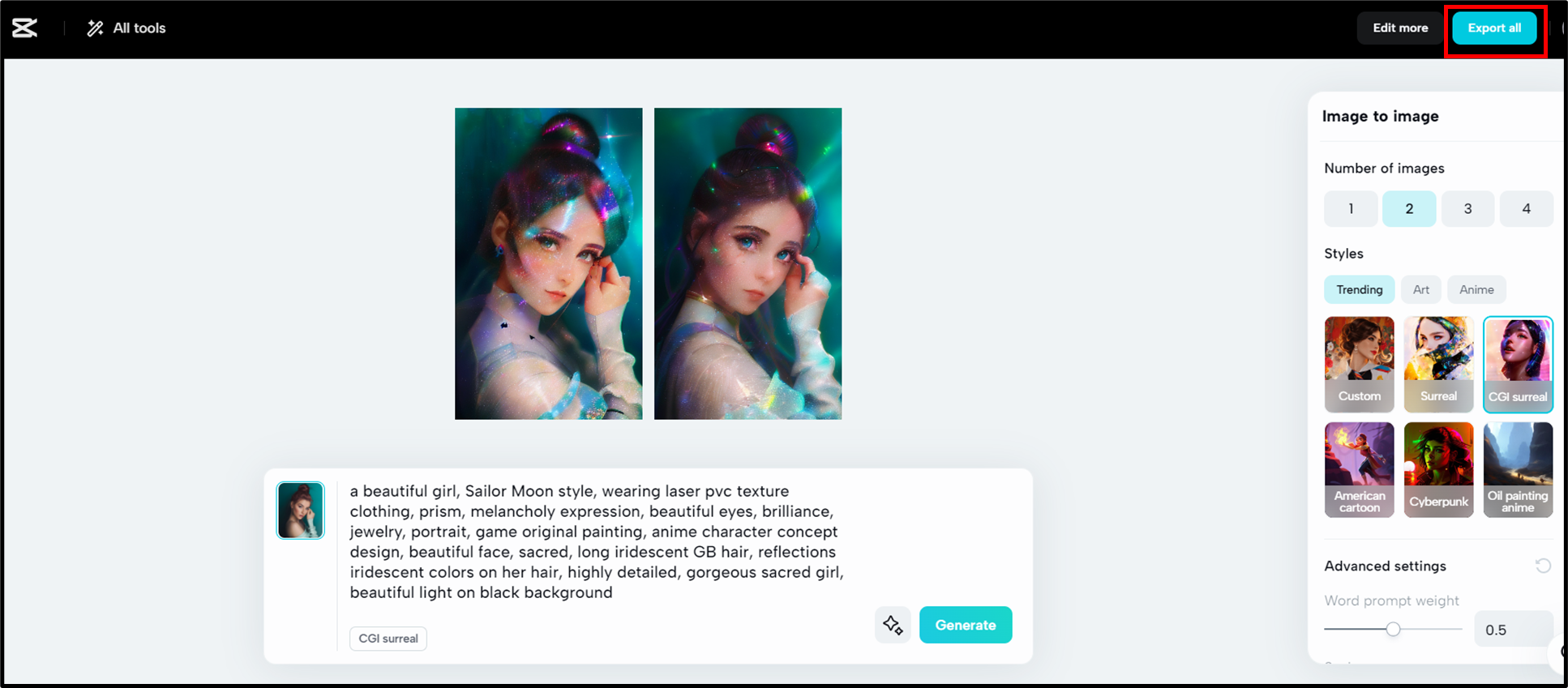Image resolution: width=1568 pixels, height=688 pixels.
Task: Choose the Surreal style
Action: pyautogui.click(x=1438, y=364)
